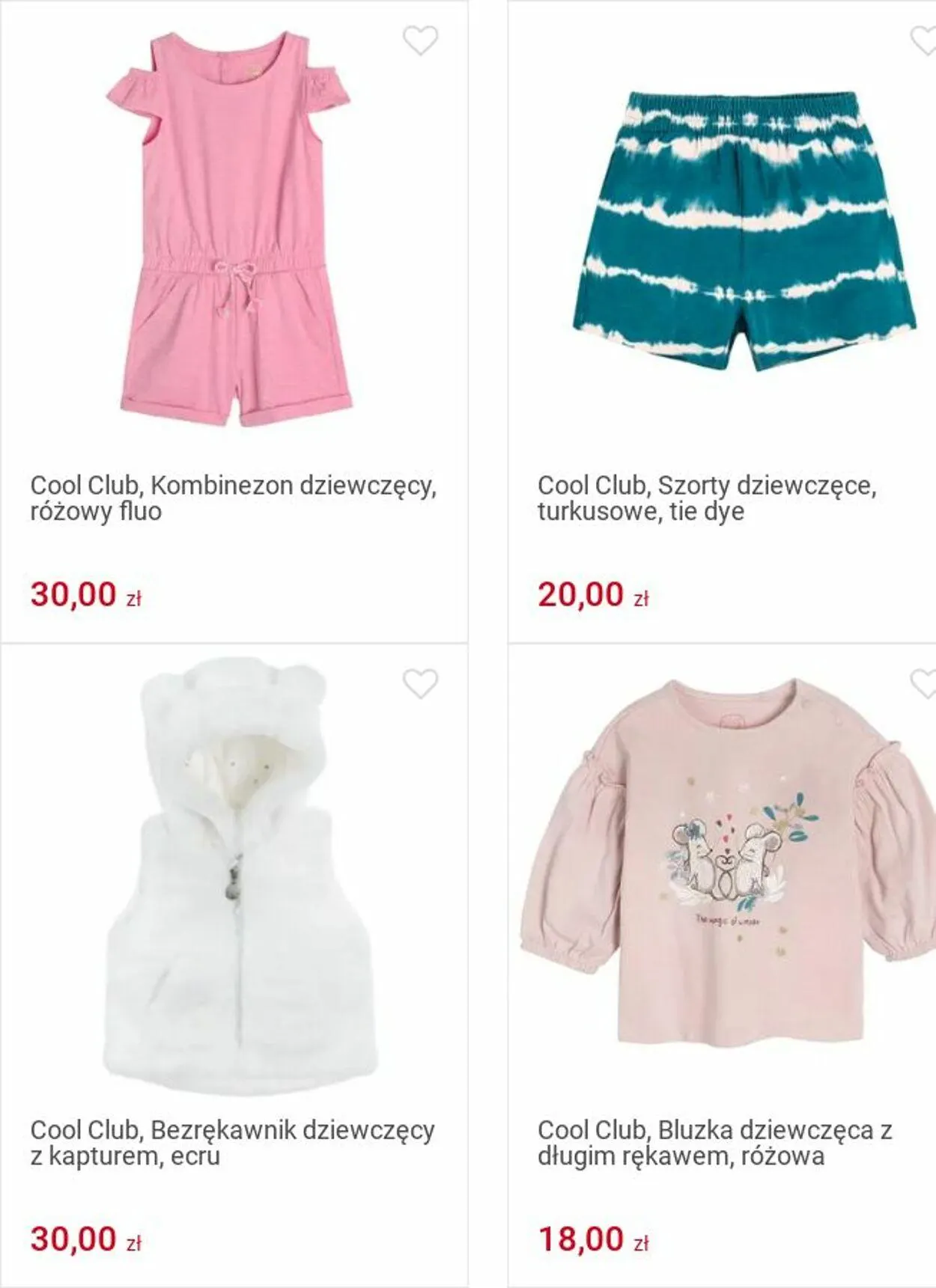Favorite the pink Kombinezon with the heart icon
936x1288 pixels.
coord(420,40)
